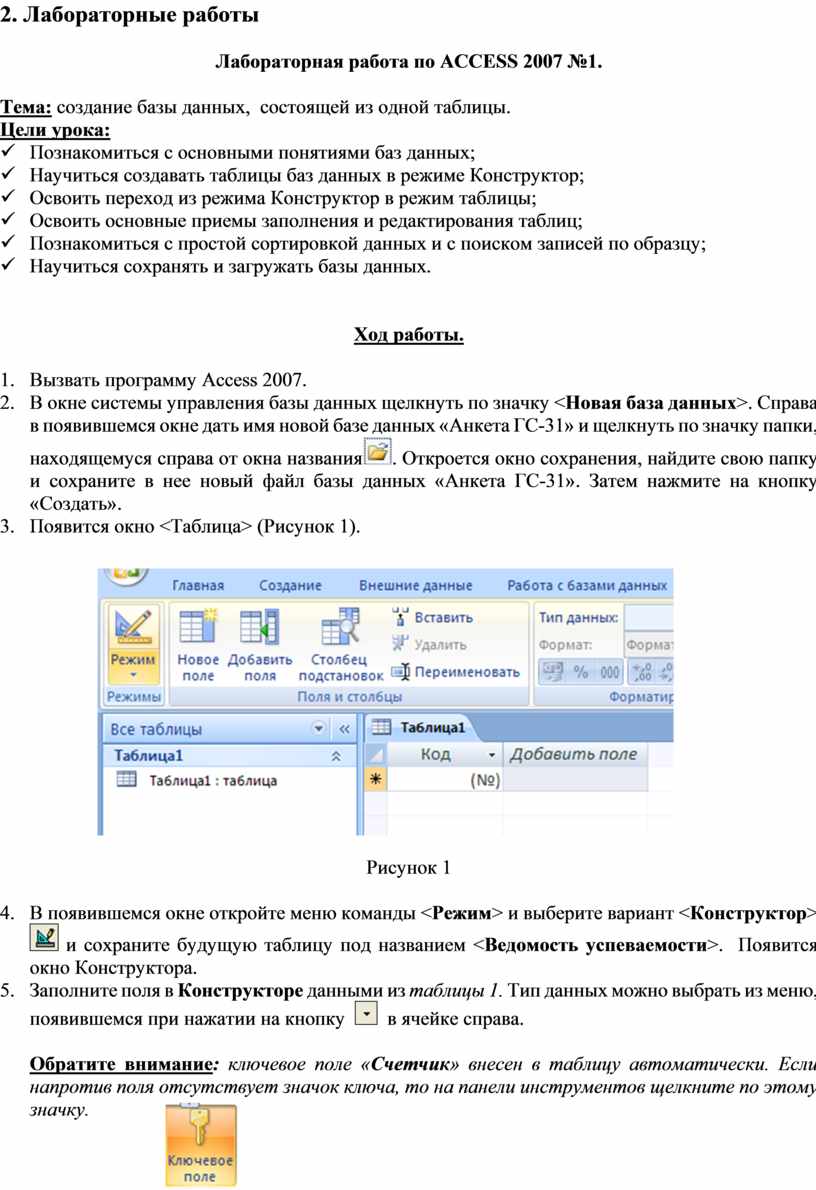Collapse the Таблица1 group chevron
This screenshot has width=816, height=1190.
[336, 756]
